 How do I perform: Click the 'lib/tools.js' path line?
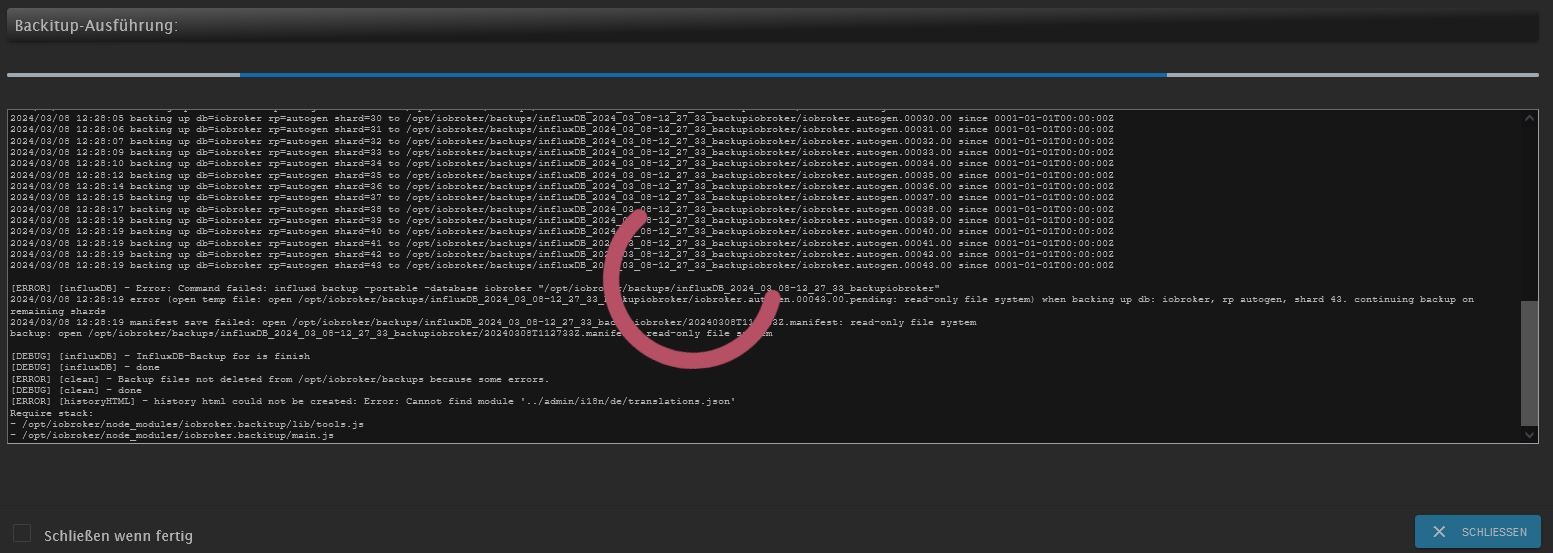[187, 424]
